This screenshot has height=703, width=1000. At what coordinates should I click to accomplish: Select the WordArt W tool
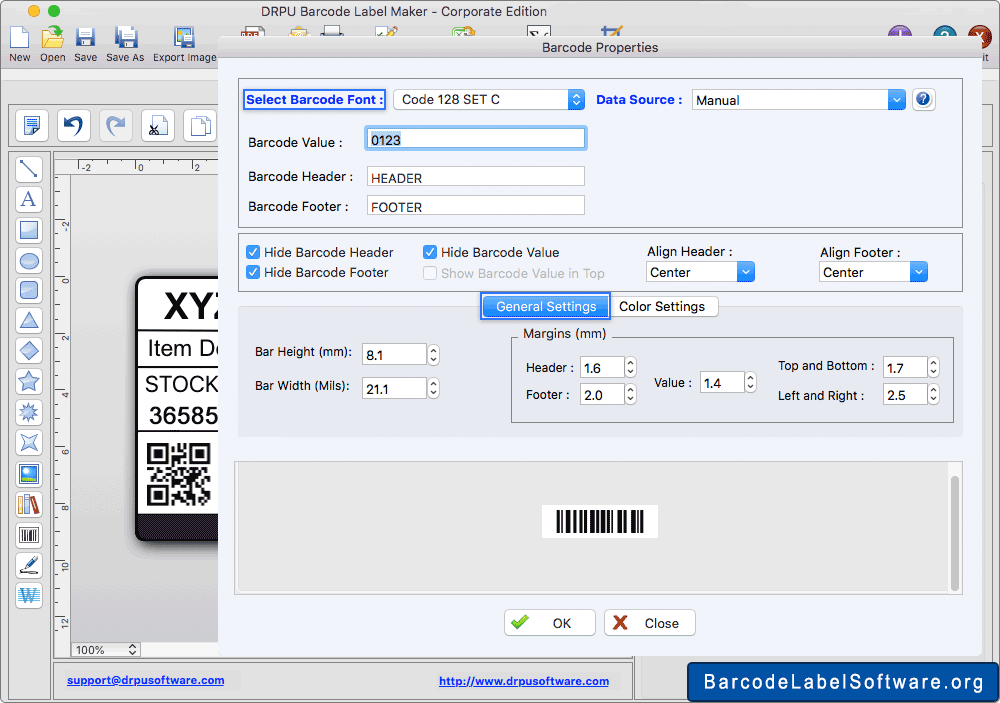click(x=29, y=595)
